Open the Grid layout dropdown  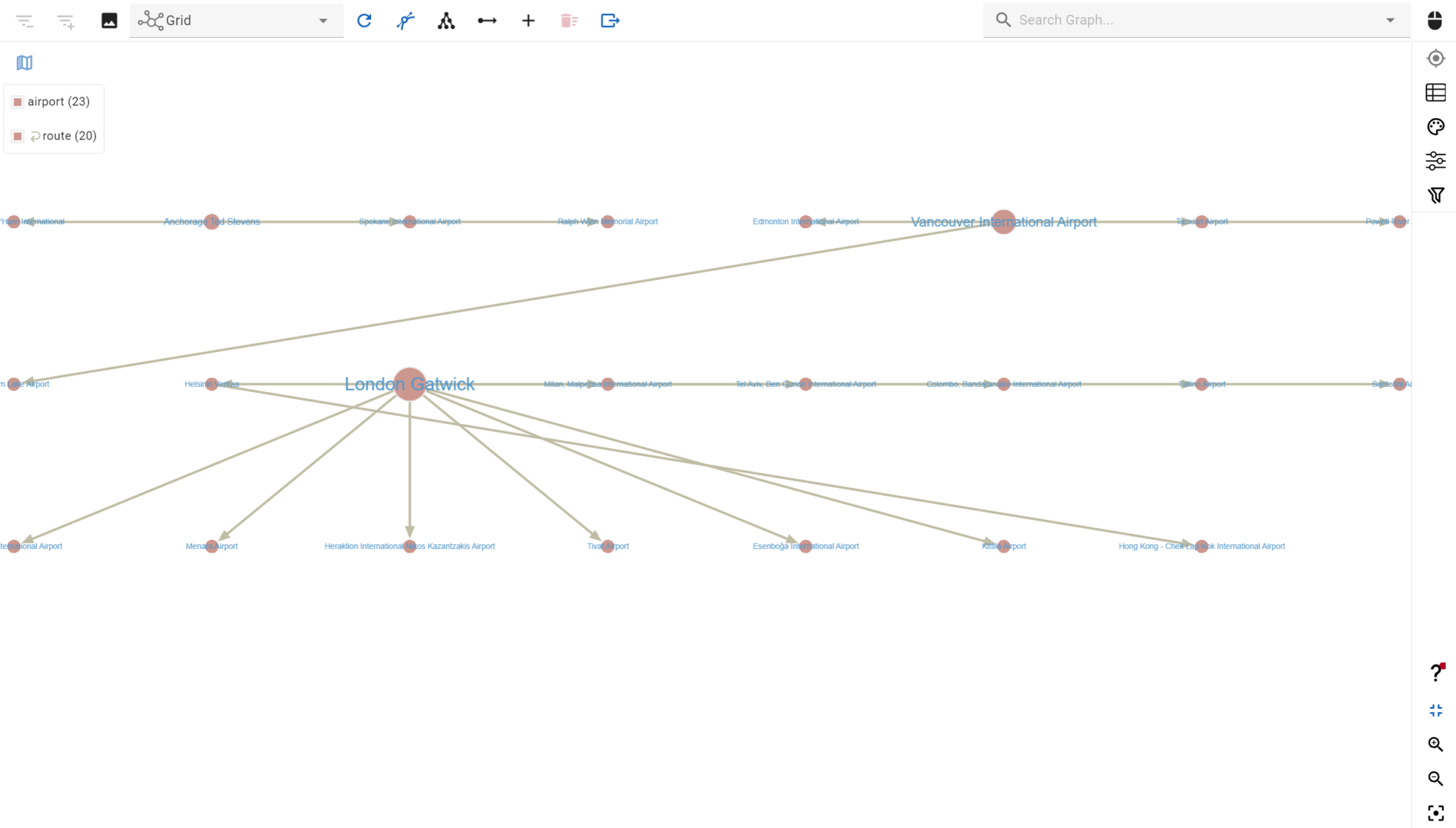323,20
